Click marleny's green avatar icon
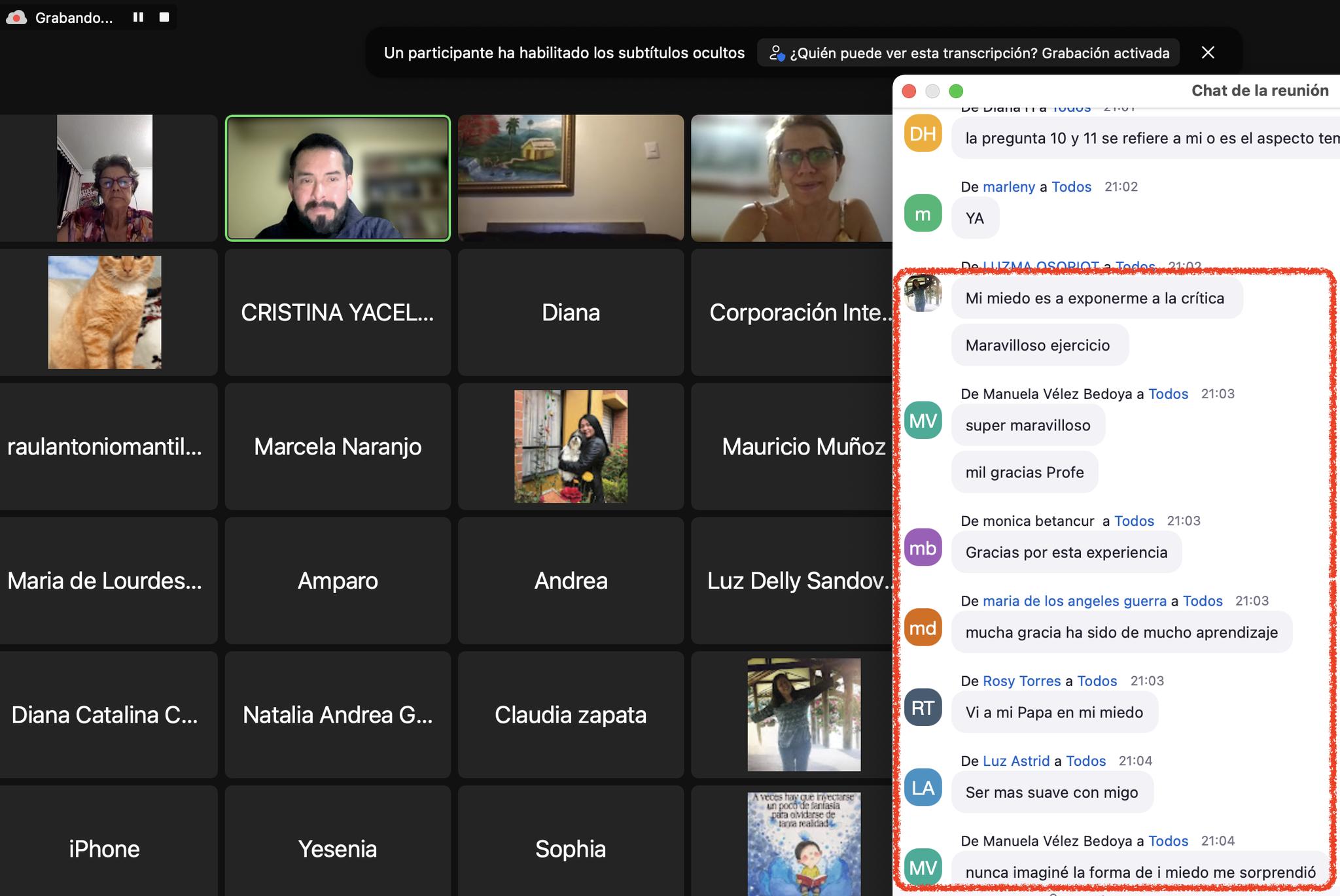Screen dimensions: 1340x896 pyautogui.click(x=923, y=214)
